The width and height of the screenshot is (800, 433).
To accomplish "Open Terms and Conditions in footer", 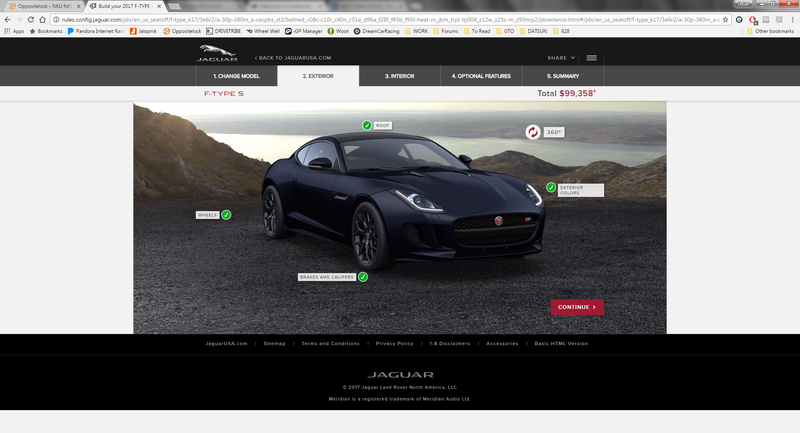I will pos(331,343).
